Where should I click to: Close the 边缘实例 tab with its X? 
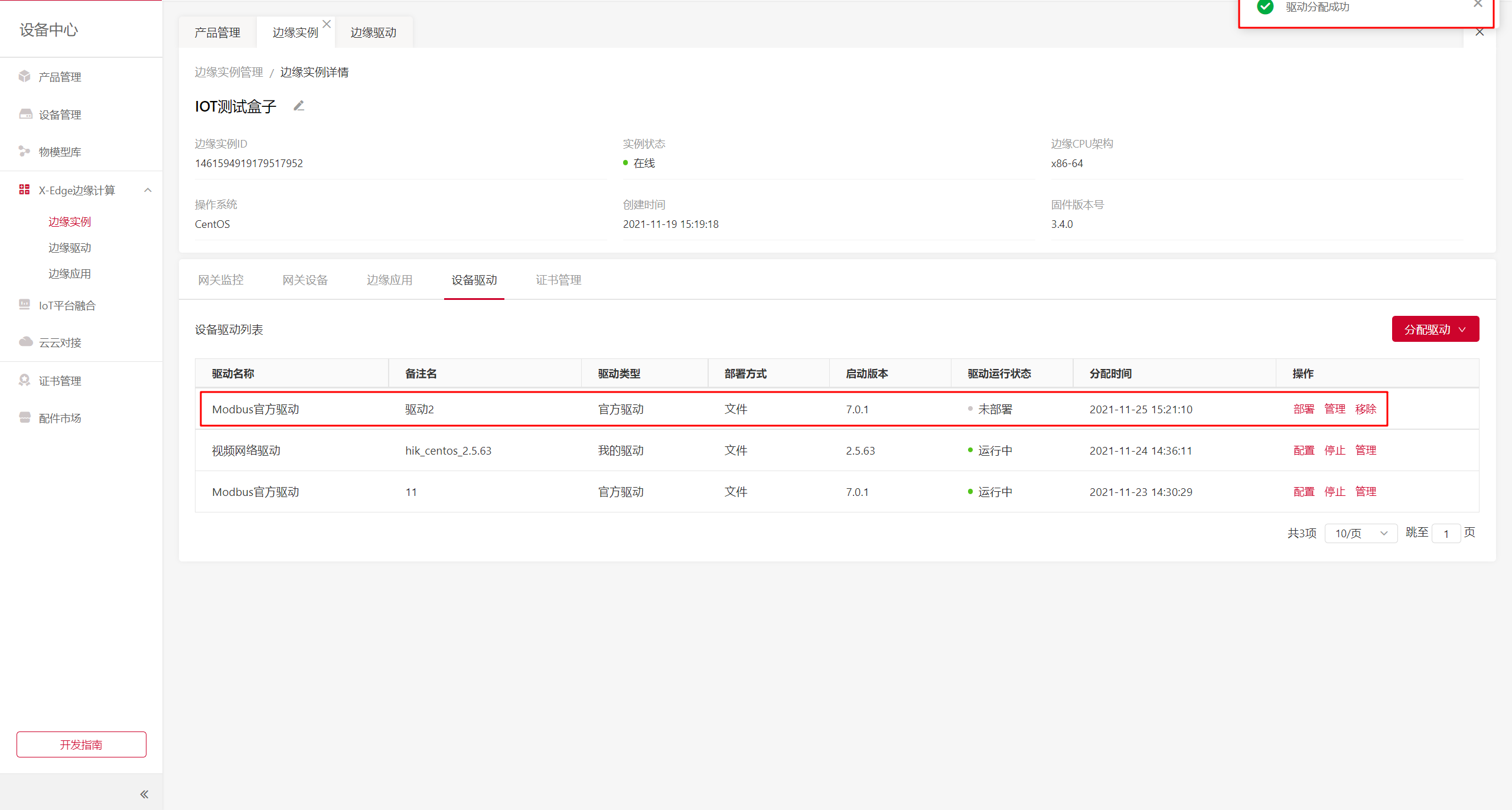tap(327, 24)
